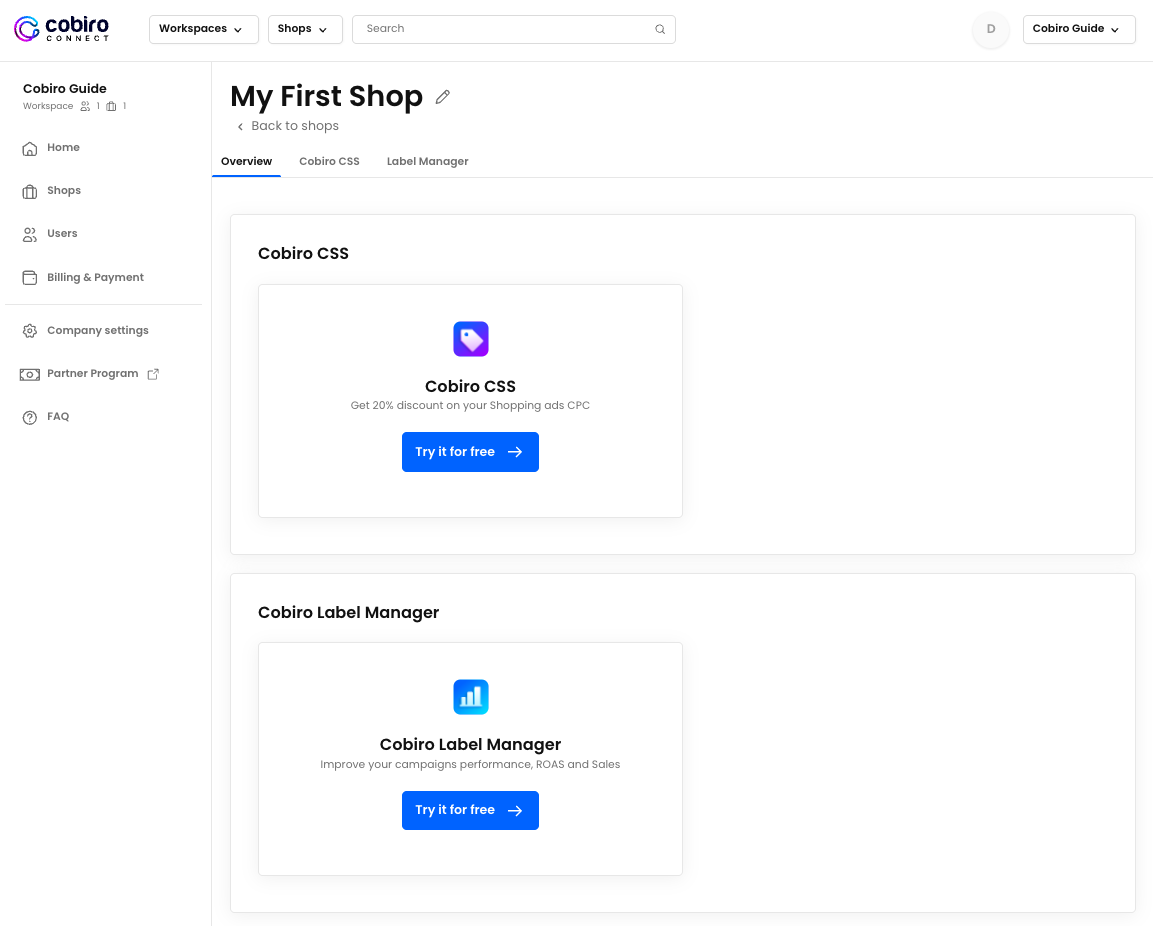The image size is (1153, 926).
Task: Click the workspace users count icon
Action: point(85,106)
